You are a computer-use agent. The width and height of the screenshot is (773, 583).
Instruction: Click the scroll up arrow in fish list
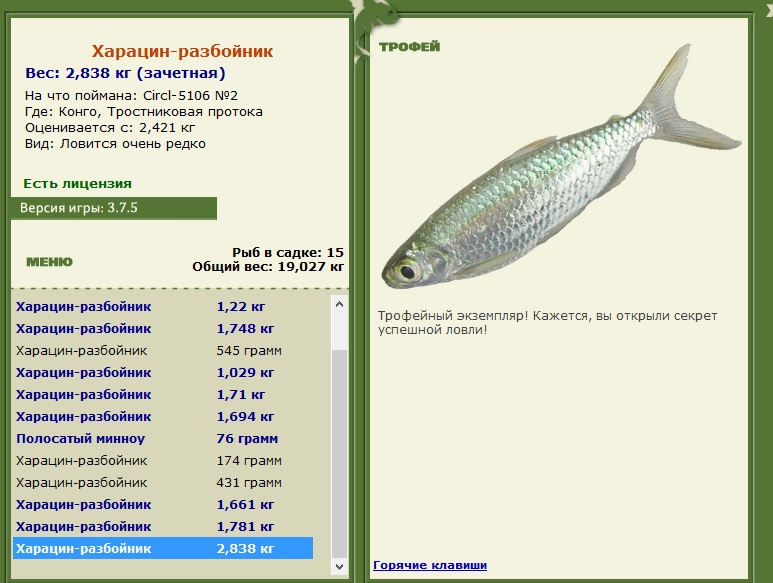coord(339,305)
